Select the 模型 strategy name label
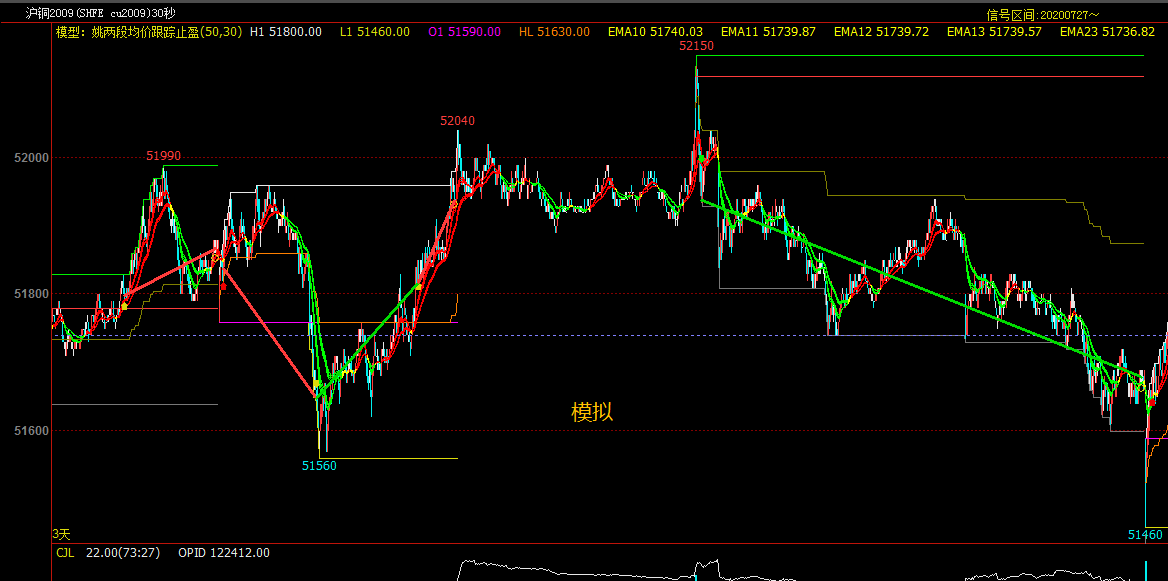 coord(149,32)
